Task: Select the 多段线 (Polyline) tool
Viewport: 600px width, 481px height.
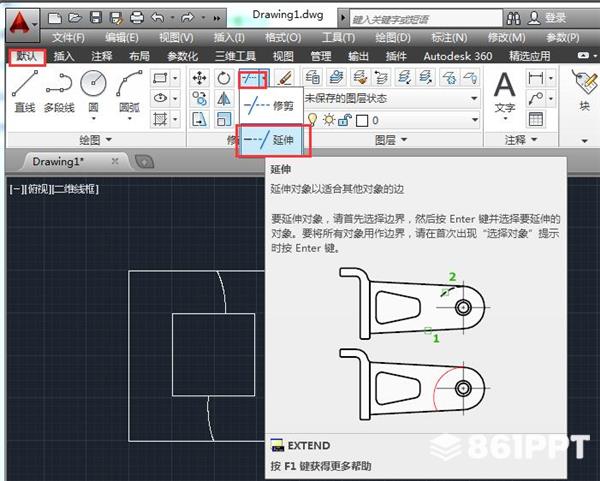Action: 59,92
